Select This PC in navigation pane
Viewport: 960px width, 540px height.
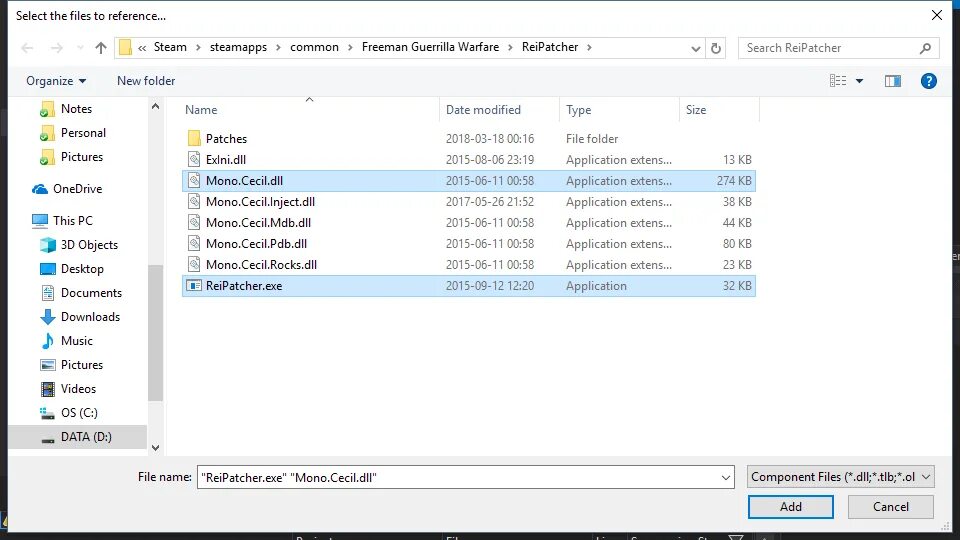tap(72, 220)
